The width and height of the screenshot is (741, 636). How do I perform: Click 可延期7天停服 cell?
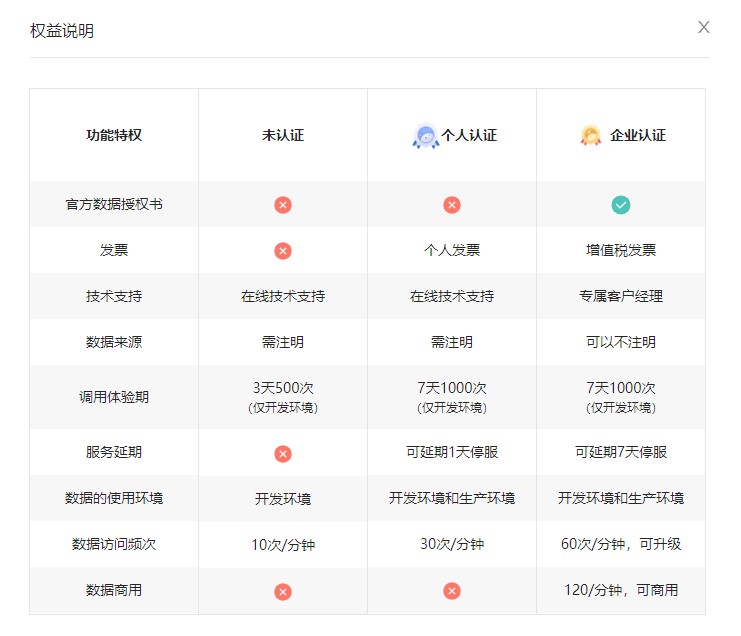pyautogui.click(x=621, y=452)
